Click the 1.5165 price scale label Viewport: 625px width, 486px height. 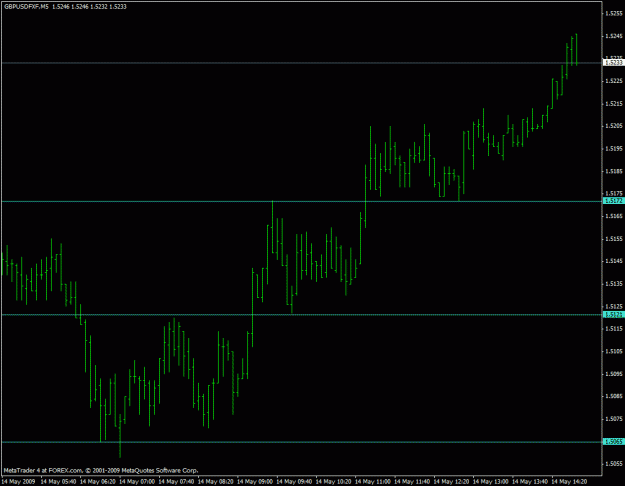614,216
